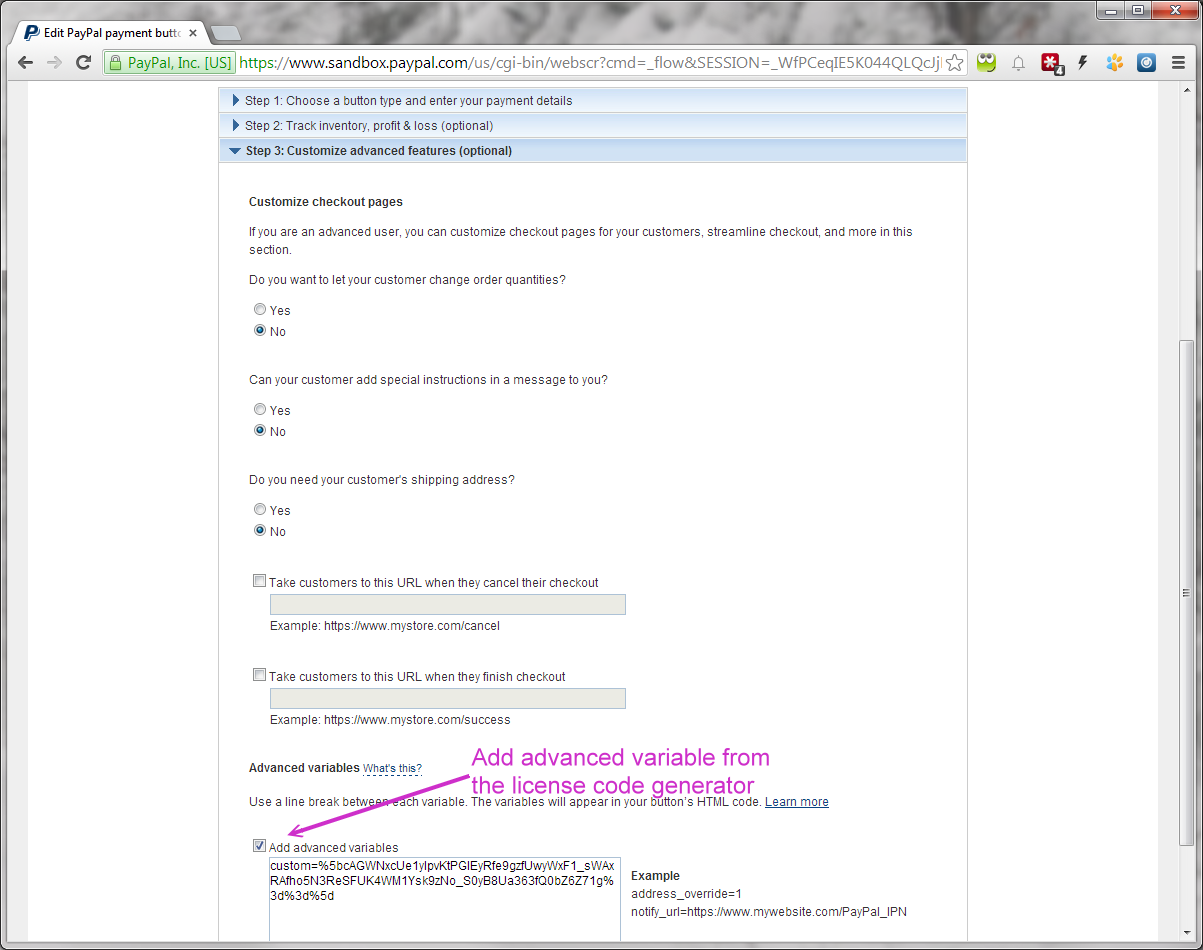Click 'Example: https://www.mystore.com/cancel' text
1203x950 pixels.
(x=385, y=626)
